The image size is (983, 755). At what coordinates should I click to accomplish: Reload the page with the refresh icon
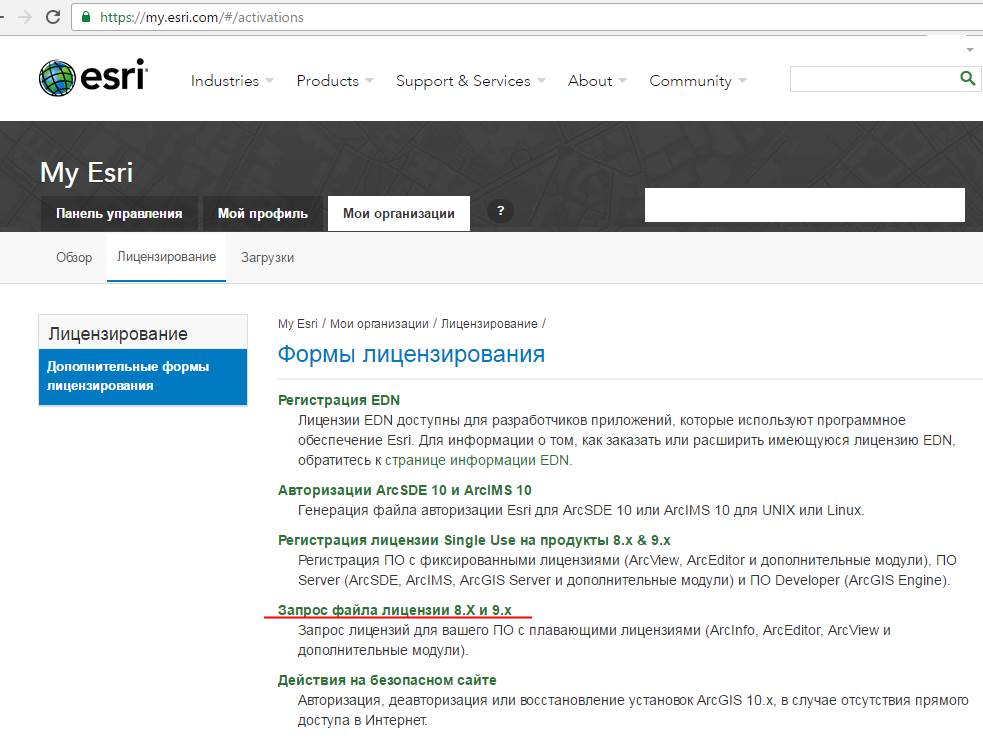[x=53, y=17]
